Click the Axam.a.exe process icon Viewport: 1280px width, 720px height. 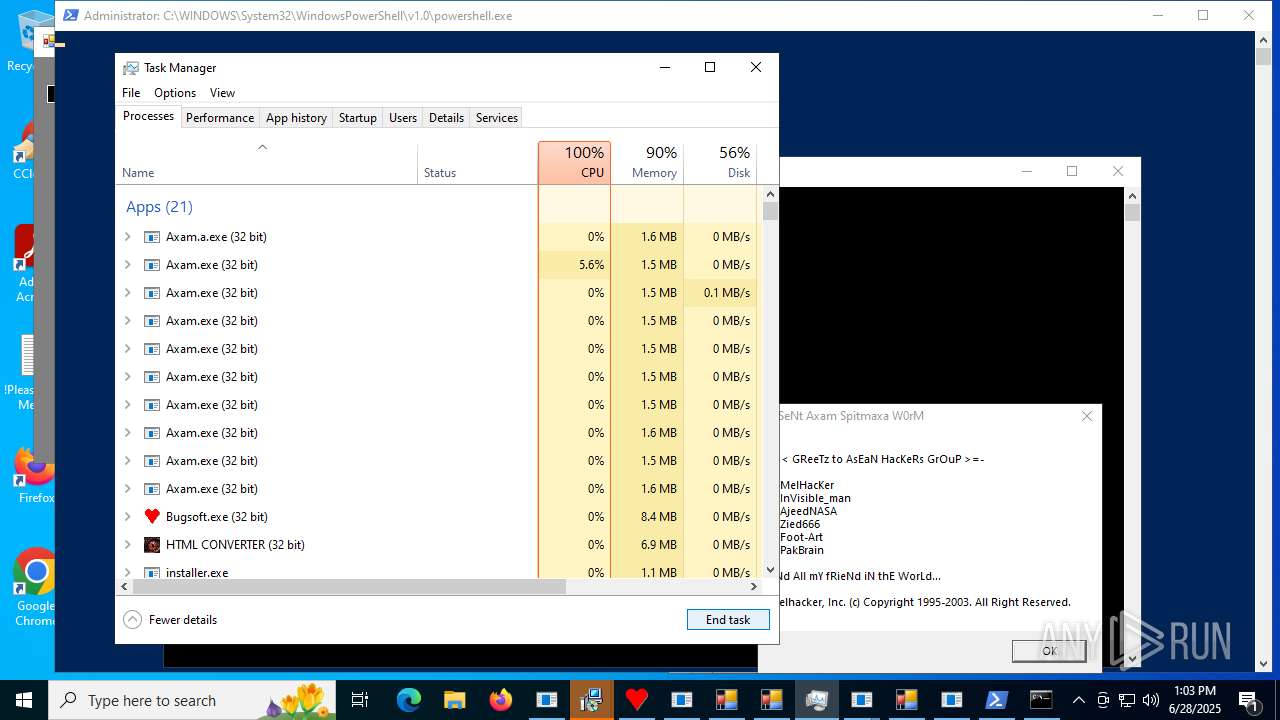tap(152, 237)
